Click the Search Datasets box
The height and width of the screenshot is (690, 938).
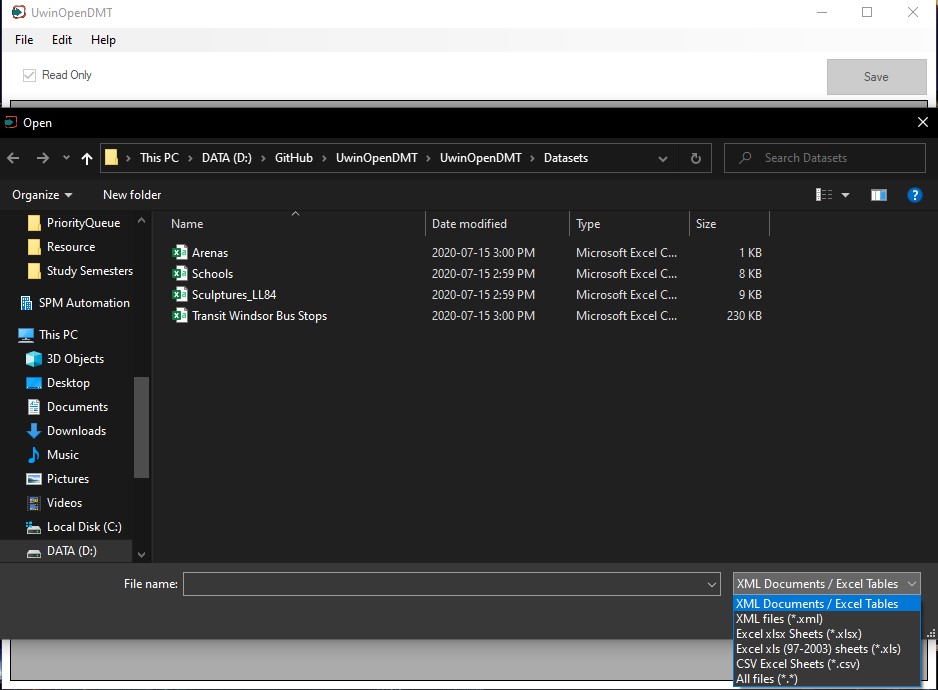824,158
